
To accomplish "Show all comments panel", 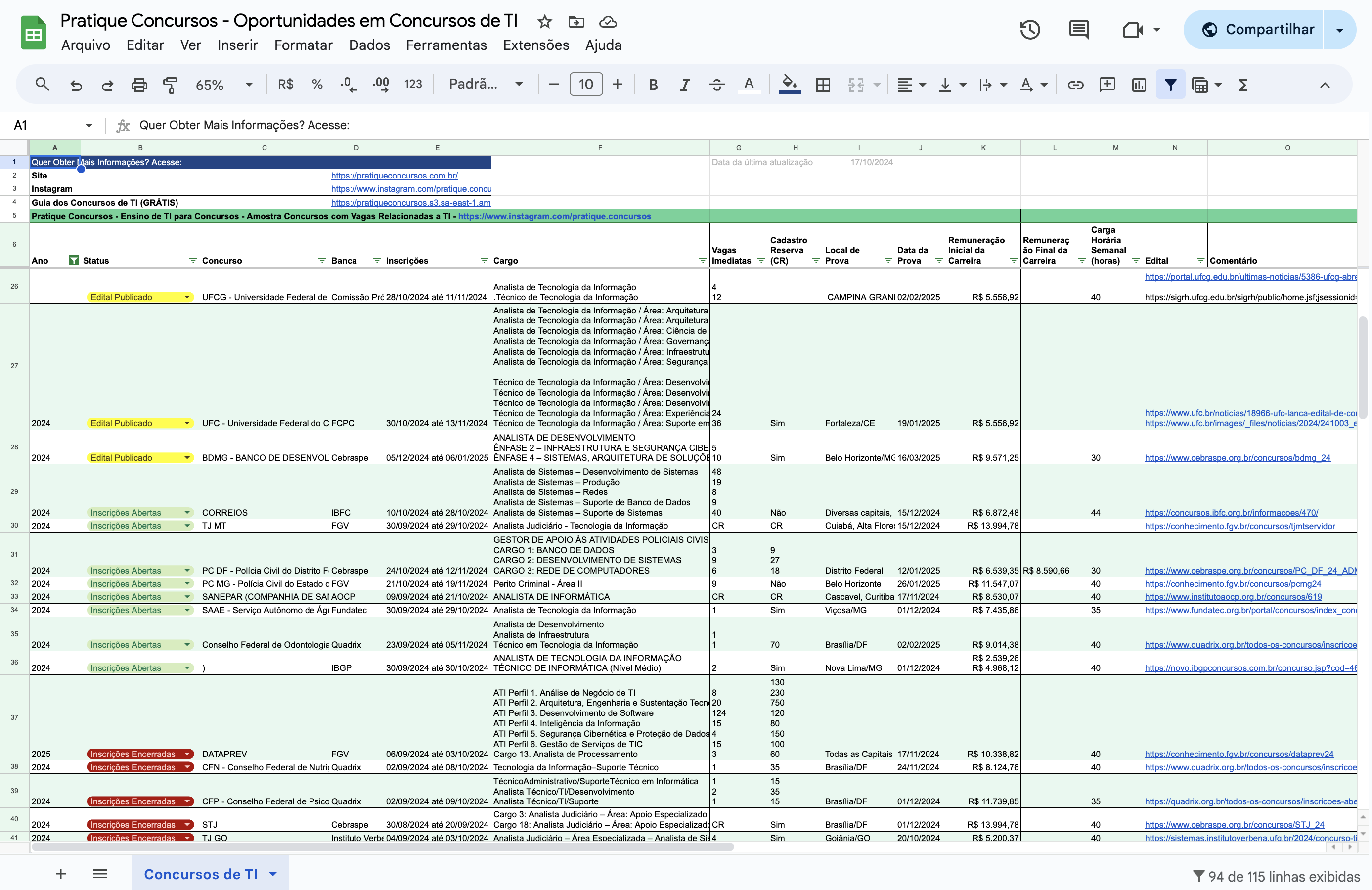I will click(x=1079, y=29).
